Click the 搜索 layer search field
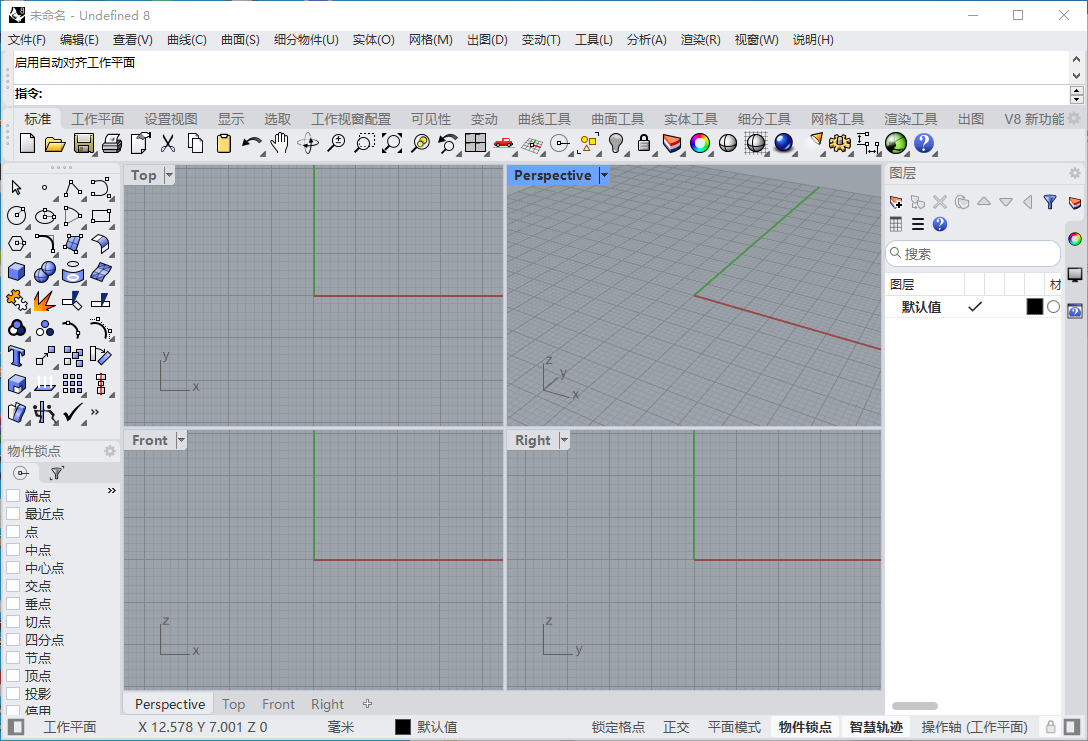 [973, 253]
